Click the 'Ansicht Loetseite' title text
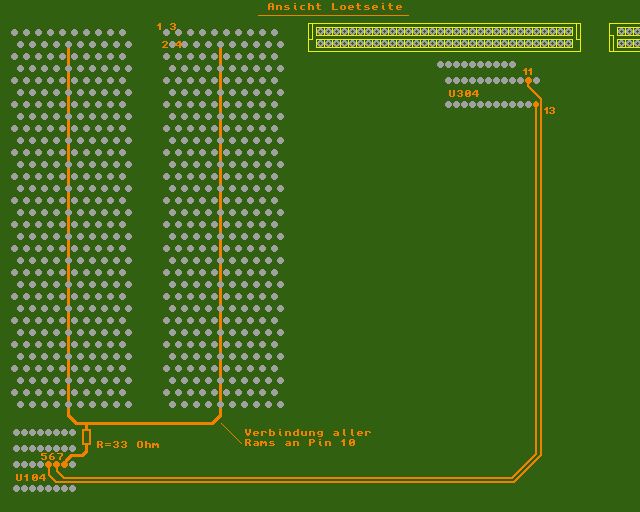640x512 pixels. pyautogui.click(x=335, y=7)
